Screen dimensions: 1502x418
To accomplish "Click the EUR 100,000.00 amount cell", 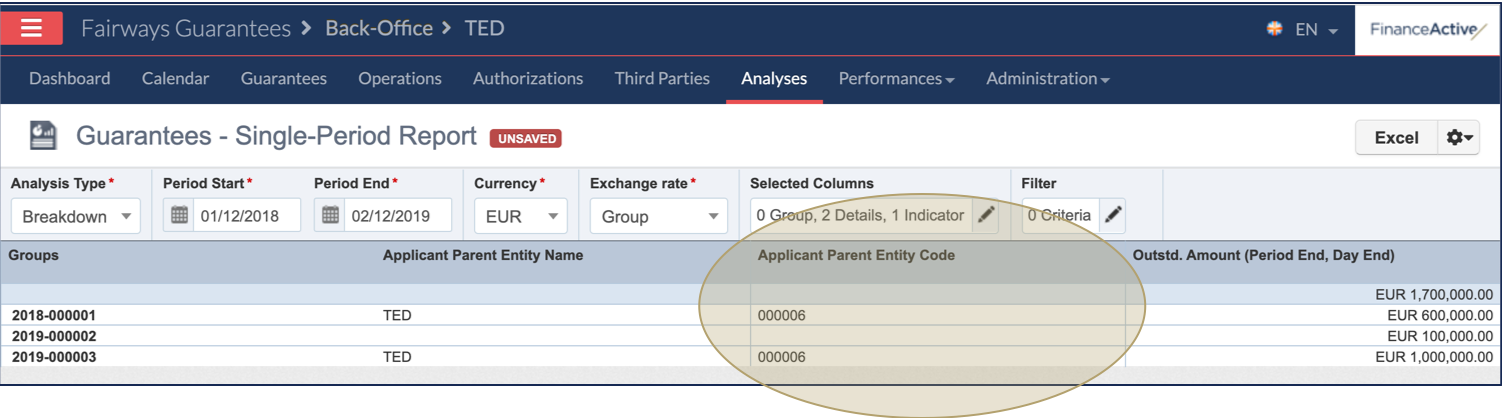I will (x=1441, y=336).
